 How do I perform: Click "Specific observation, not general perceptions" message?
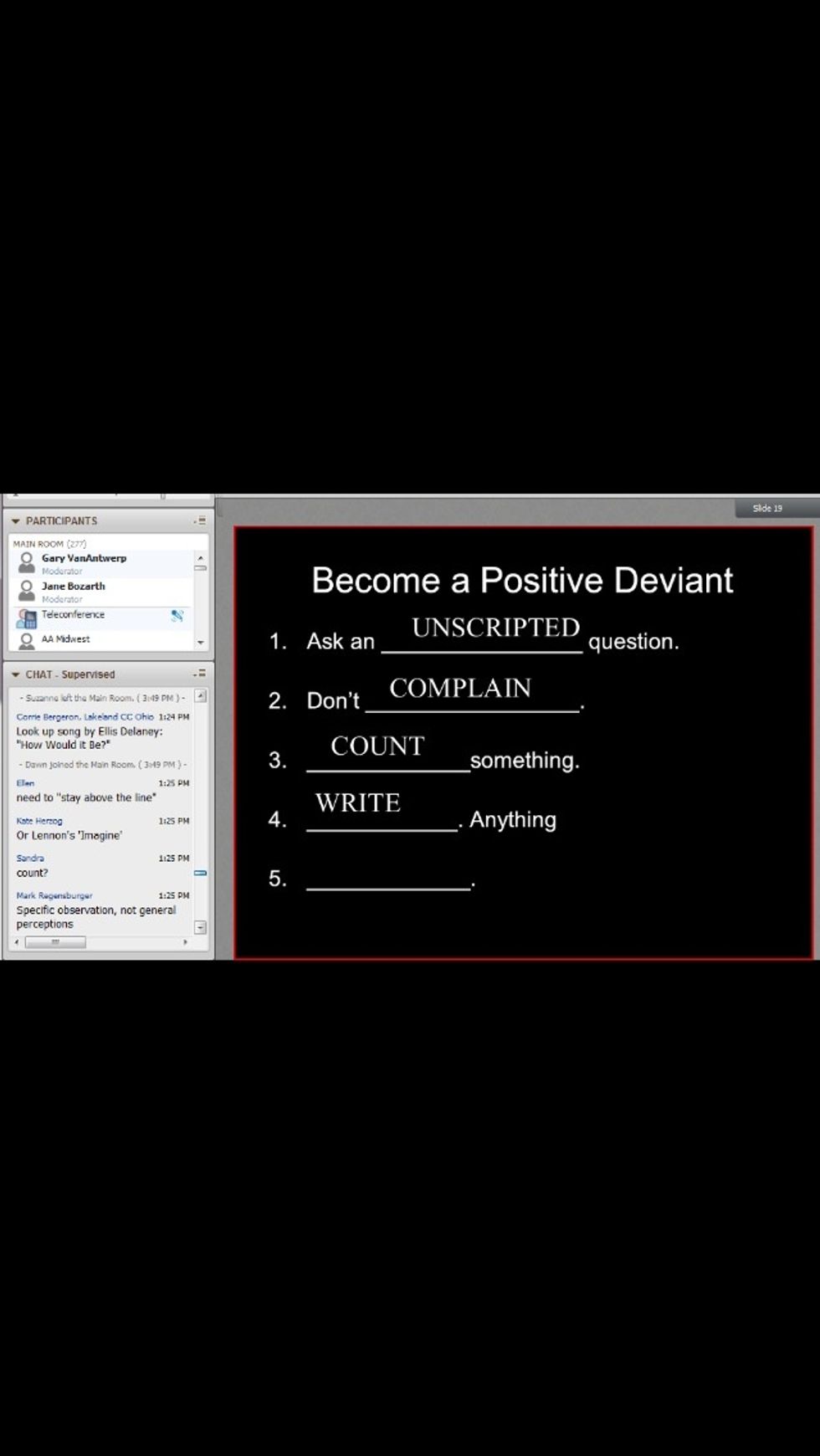pos(96,917)
